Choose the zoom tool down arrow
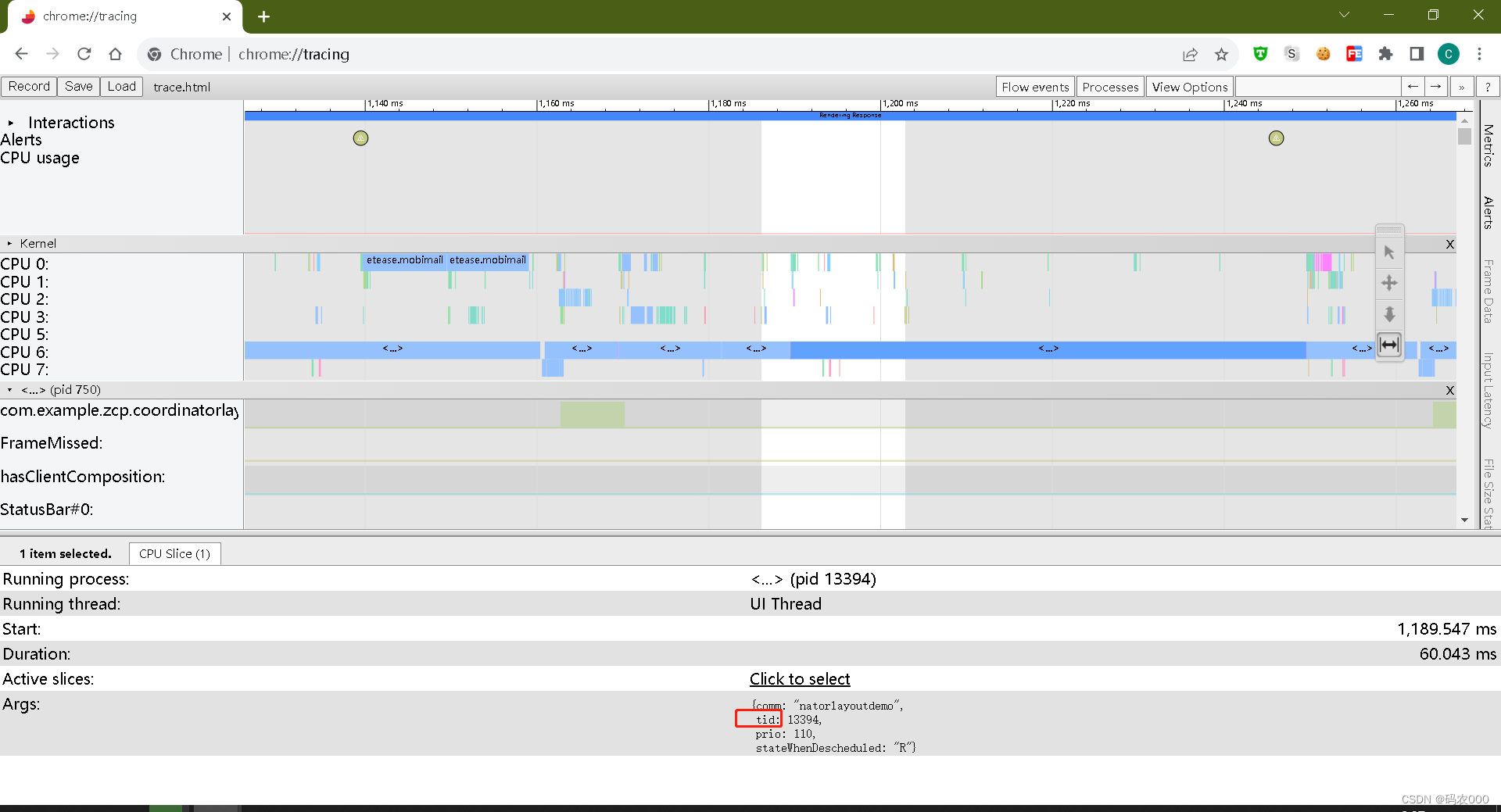1501x812 pixels. pyautogui.click(x=1389, y=314)
